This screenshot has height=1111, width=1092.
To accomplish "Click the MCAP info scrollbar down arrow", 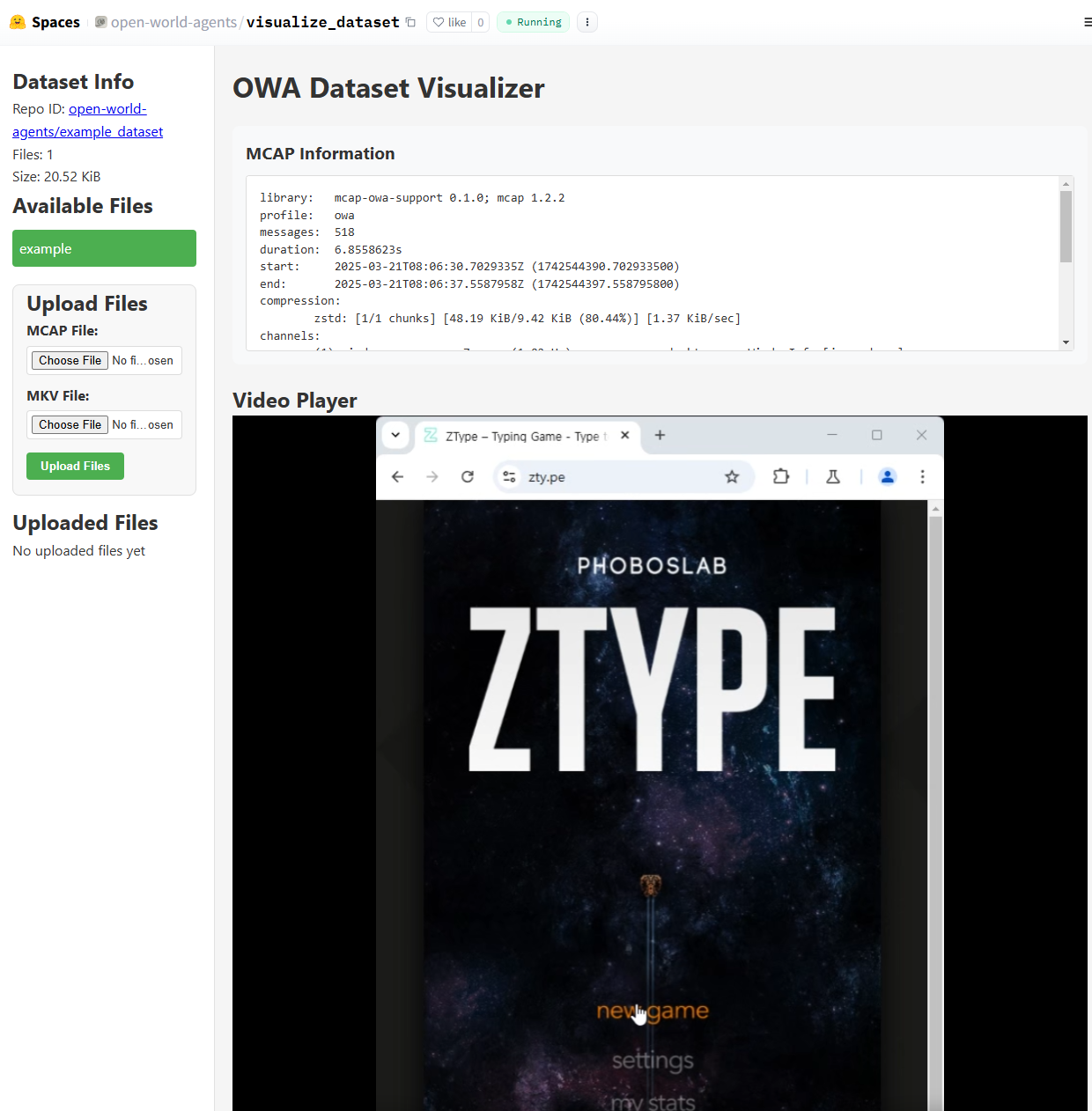I will (1066, 342).
